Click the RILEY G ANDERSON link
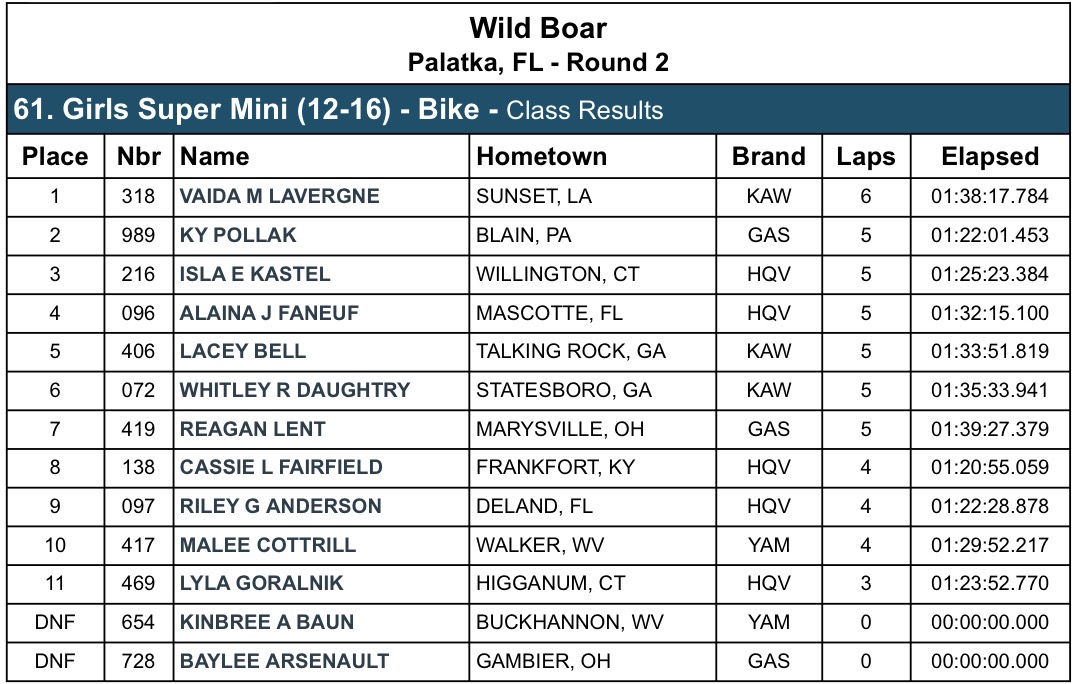The width and height of the screenshot is (1073, 684). tap(280, 506)
